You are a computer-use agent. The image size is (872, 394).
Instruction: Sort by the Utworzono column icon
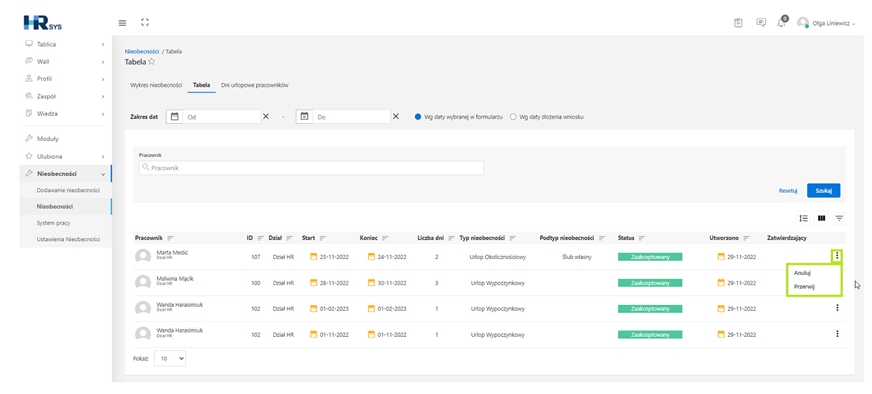point(746,238)
